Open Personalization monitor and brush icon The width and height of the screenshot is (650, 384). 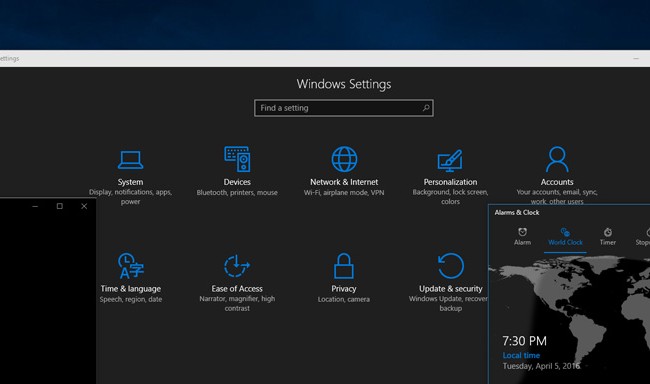click(450, 160)
